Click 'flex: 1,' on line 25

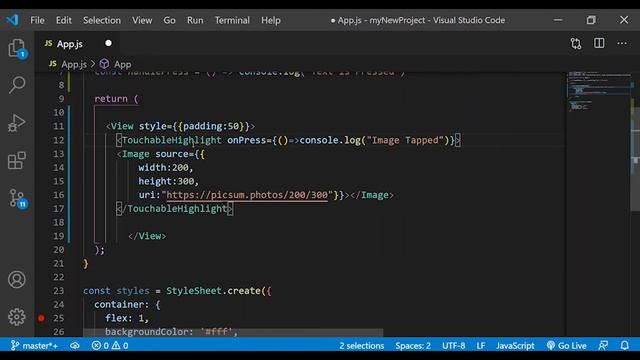pyautogui.click(x=127, y=318)
